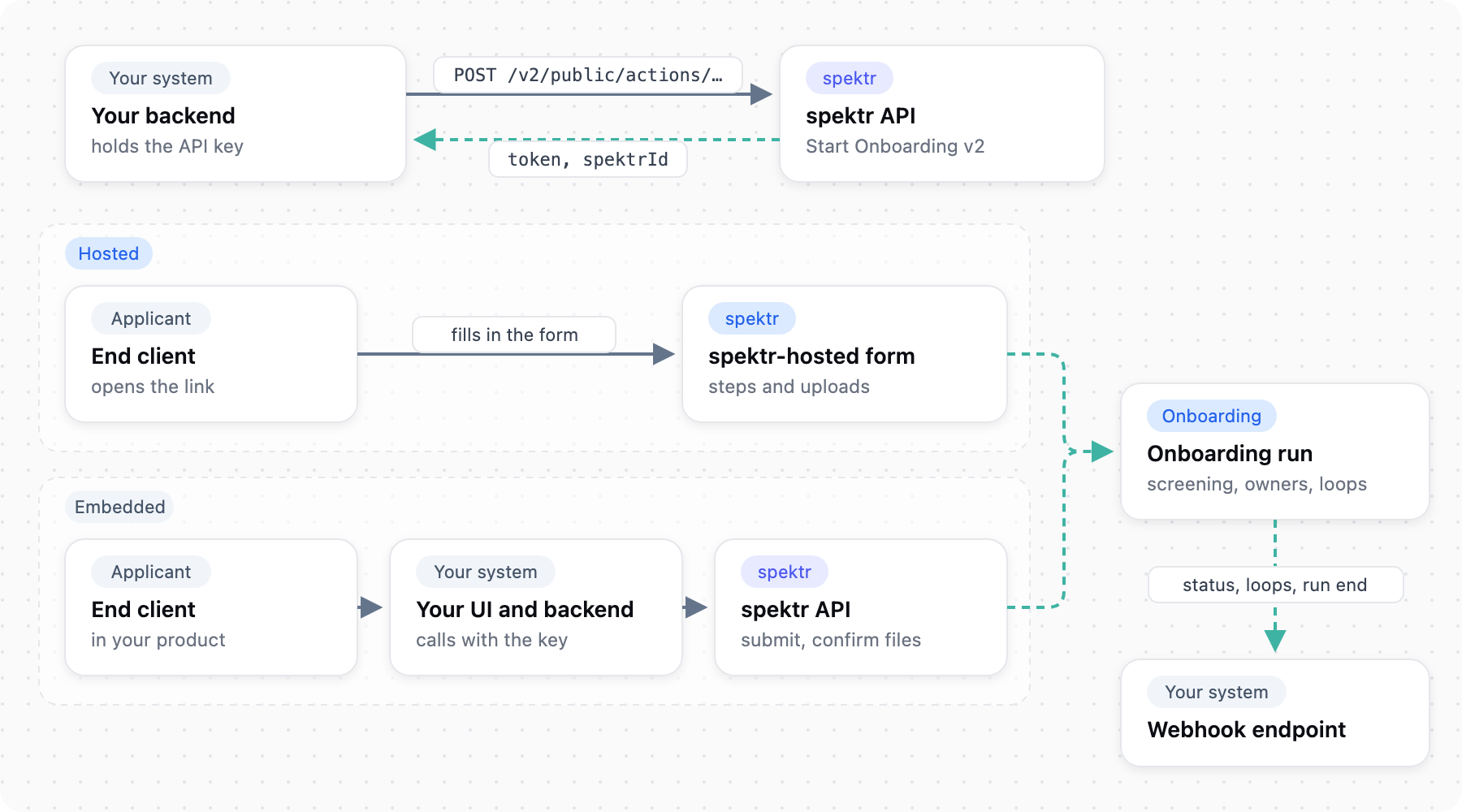Screen dimensions: 1462x812
Task: Click the 'opens the link' subtitle
Action: (x=153, y=387)
